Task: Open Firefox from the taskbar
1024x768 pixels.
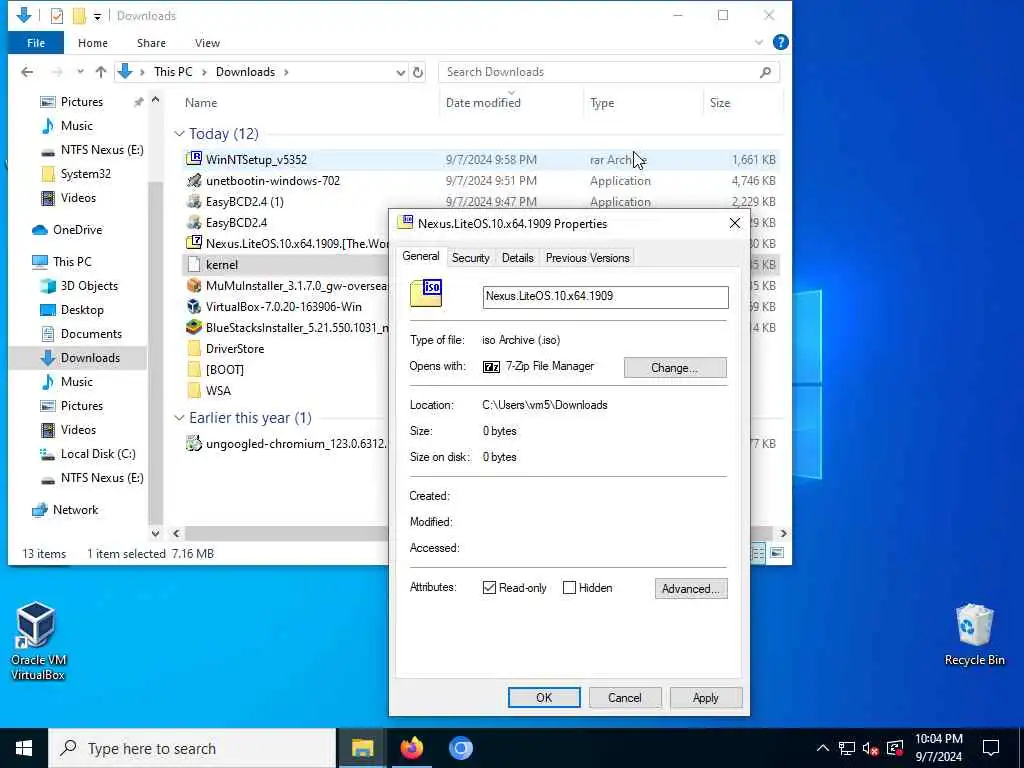Action: 411,748
